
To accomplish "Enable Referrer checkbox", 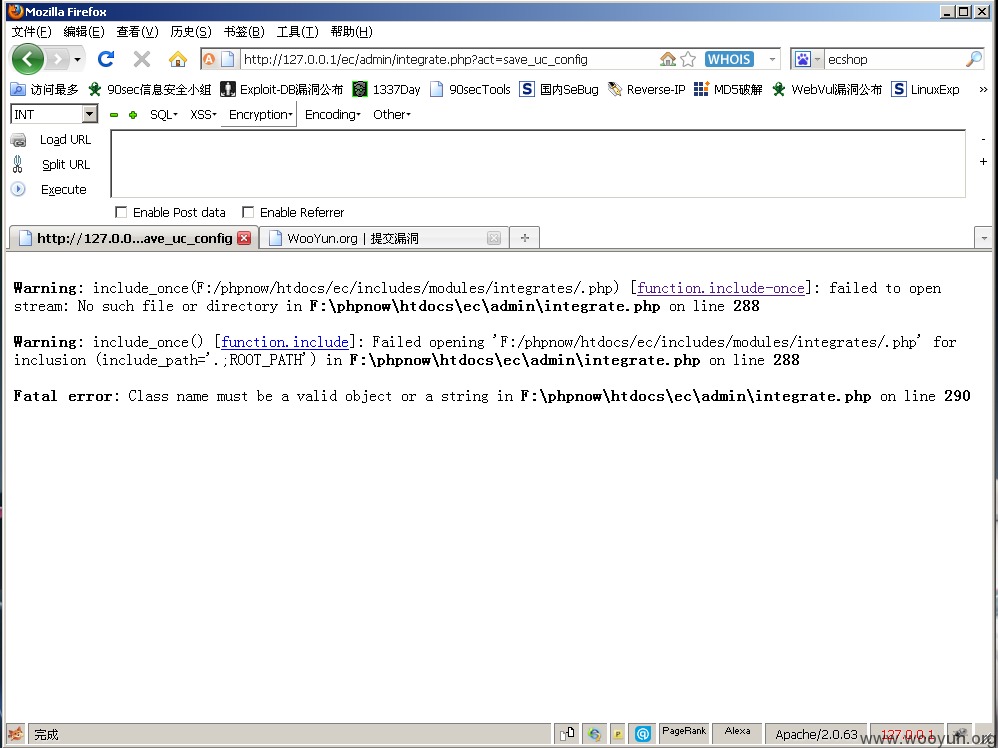I will tap(248, 212).
